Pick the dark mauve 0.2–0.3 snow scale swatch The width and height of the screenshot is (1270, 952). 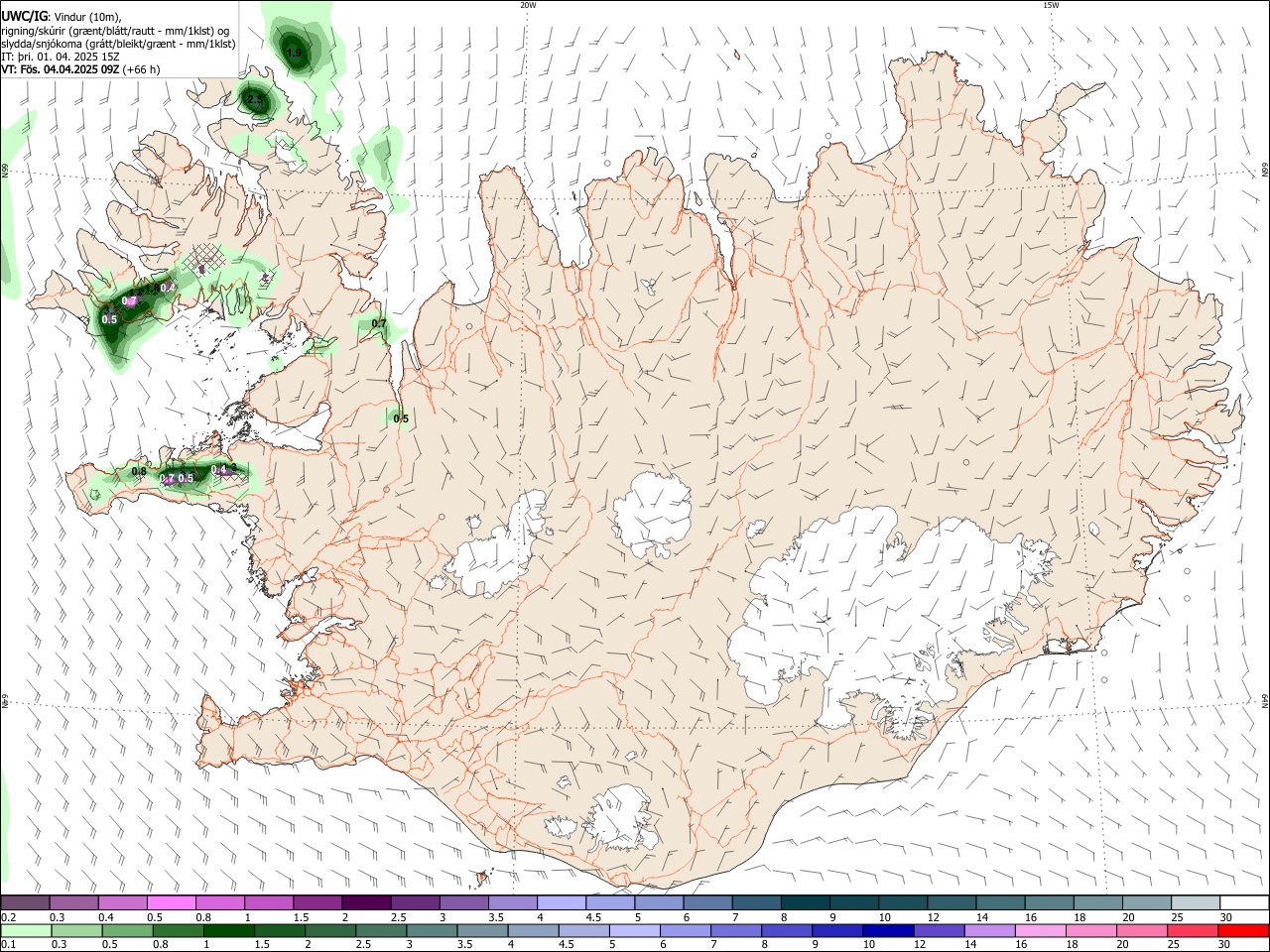tap(25, 902)
